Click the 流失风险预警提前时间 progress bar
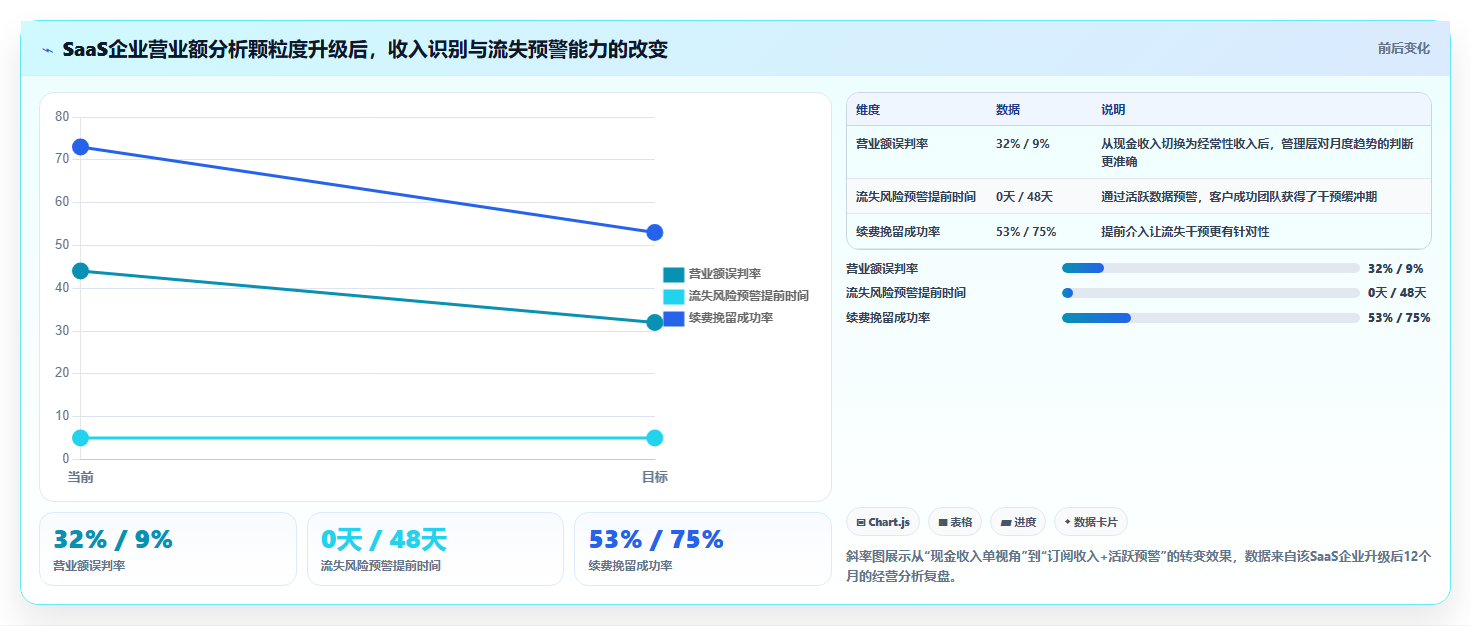This screenshot has height=626, width=1471. click(x=1210, y=293)
